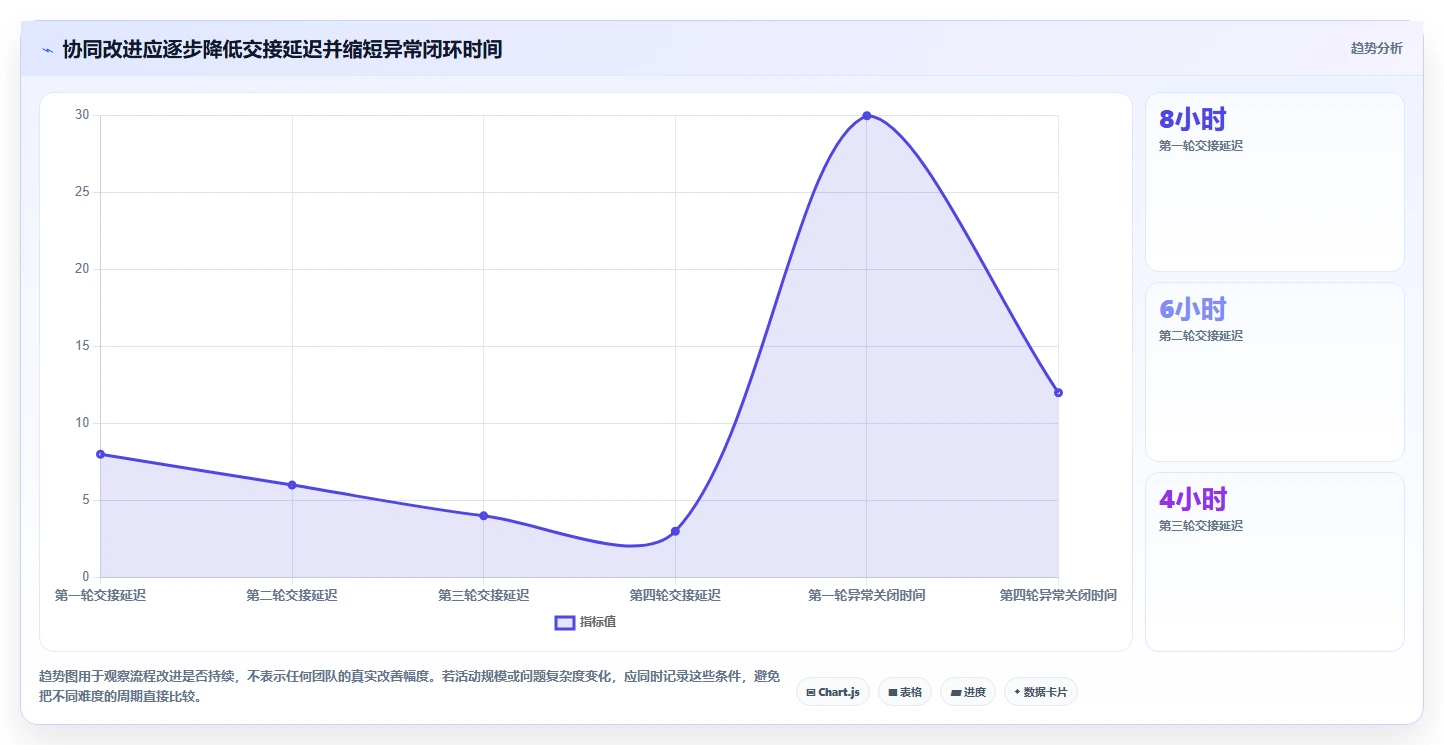Click the y-axis value 25
Viewport: 1444px width, 745px height.
point(82,192)
